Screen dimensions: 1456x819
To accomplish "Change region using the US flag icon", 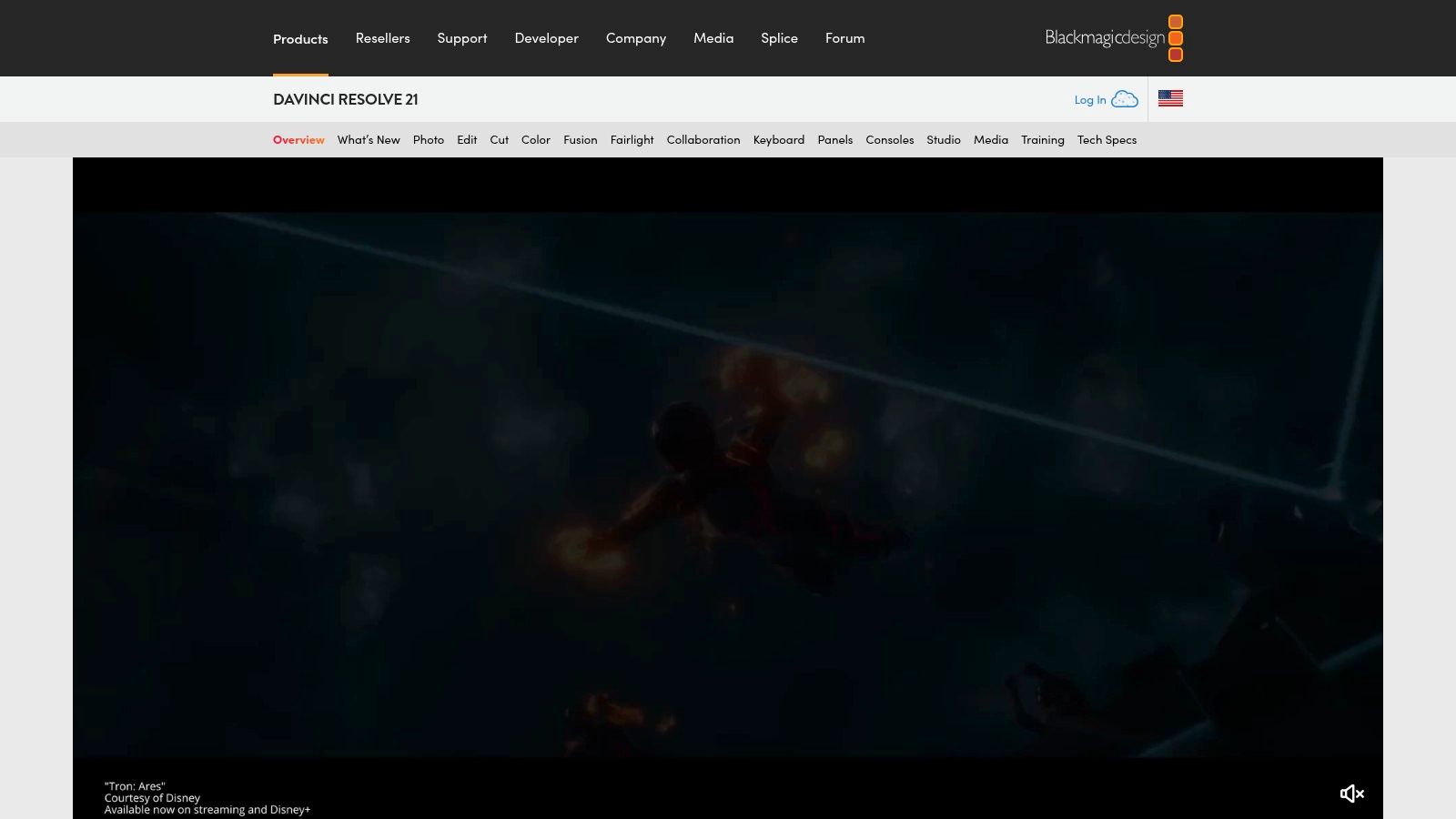I will coord(1170,98).
